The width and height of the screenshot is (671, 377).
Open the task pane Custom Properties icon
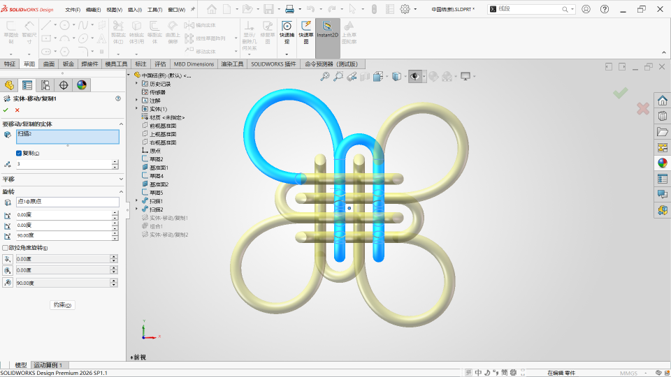(662, 178)
